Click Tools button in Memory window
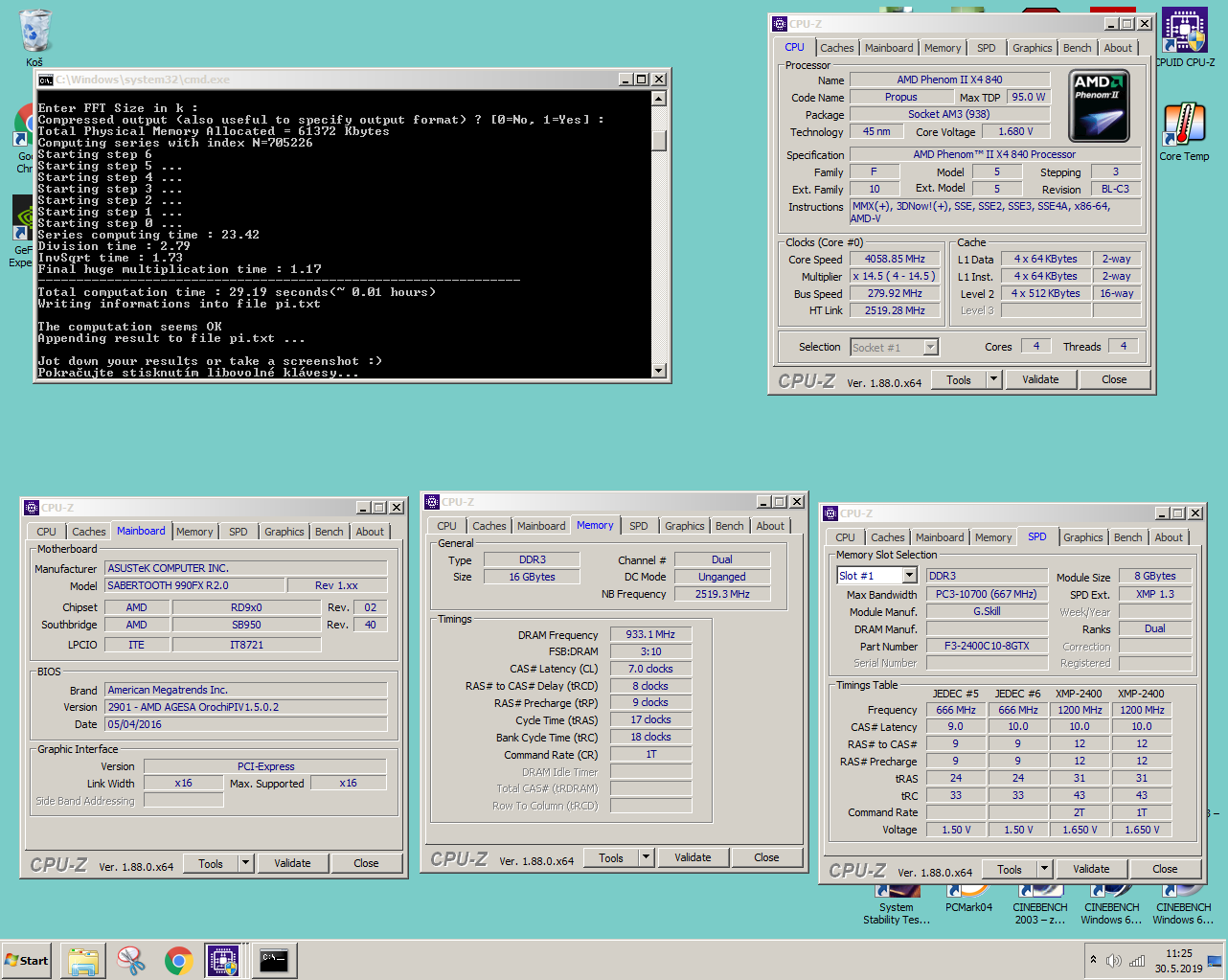The image size is (1228, 980). (611, 857)
